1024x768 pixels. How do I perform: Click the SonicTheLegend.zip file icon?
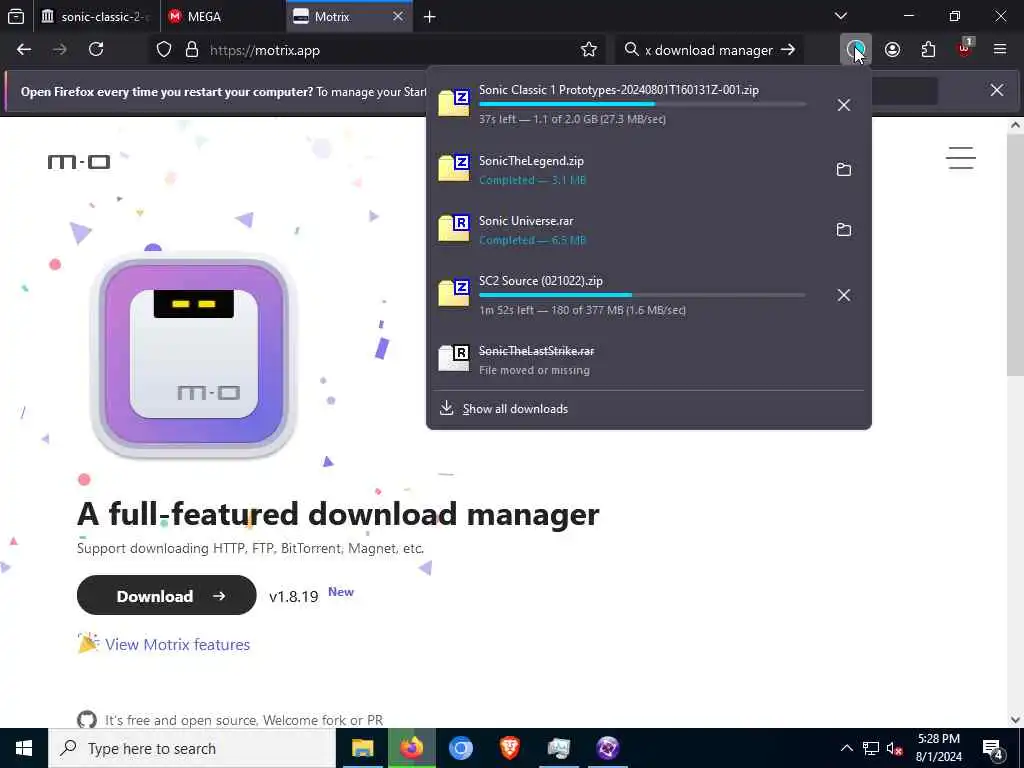[x=454, y=168]
